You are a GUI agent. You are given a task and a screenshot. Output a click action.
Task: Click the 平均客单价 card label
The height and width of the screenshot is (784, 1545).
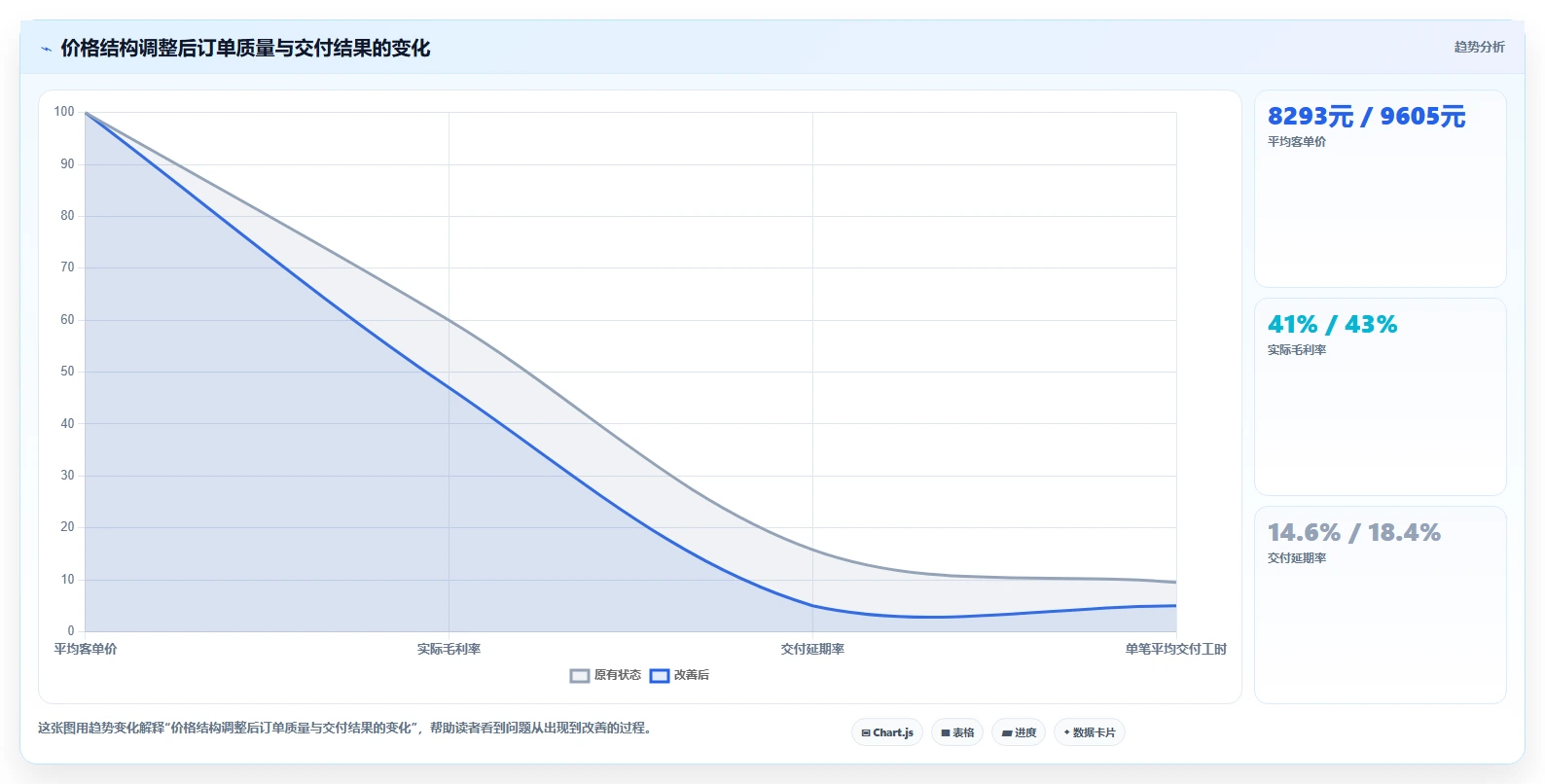(x=1296, y=142)
